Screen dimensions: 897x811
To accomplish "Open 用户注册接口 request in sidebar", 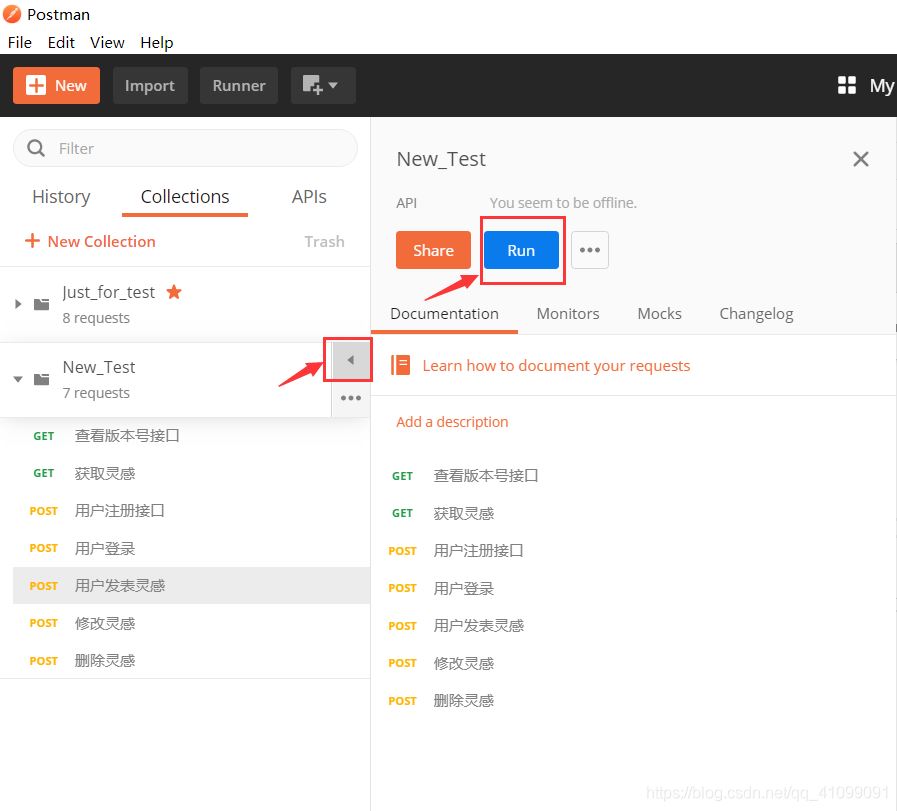I will [x=191, y=511].
